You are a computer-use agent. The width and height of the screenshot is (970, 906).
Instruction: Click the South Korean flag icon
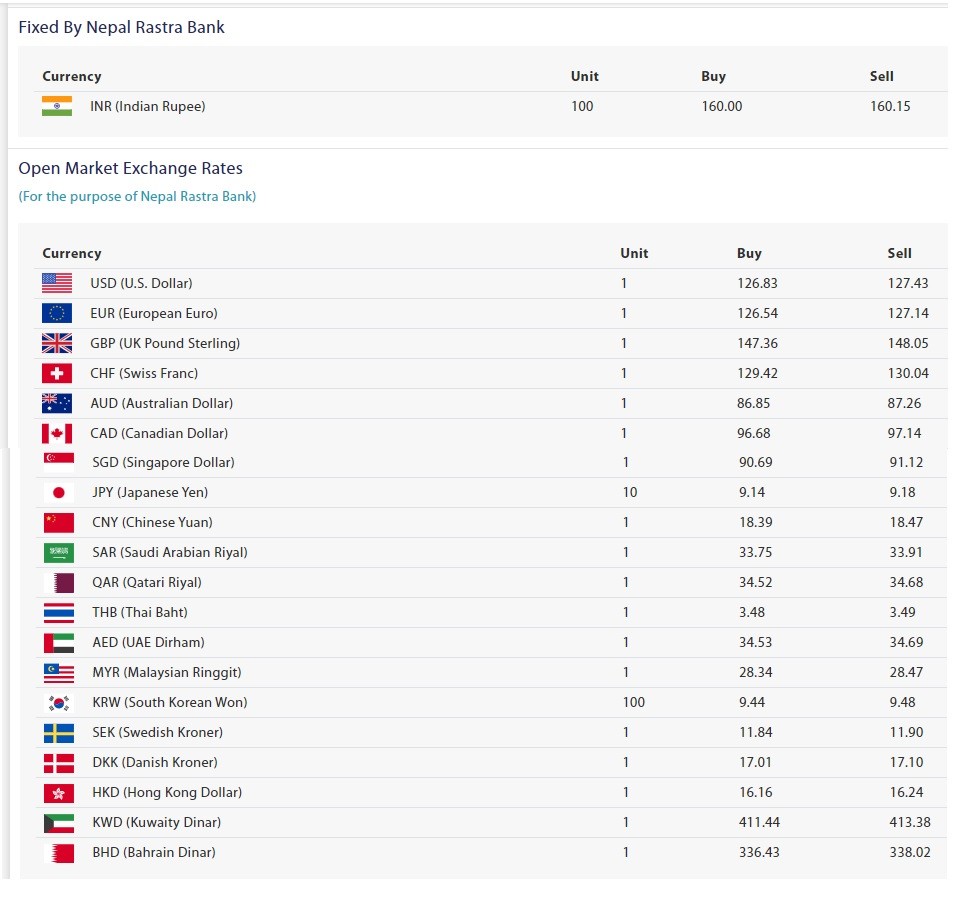pyautogui.click(x=59, y=702)
